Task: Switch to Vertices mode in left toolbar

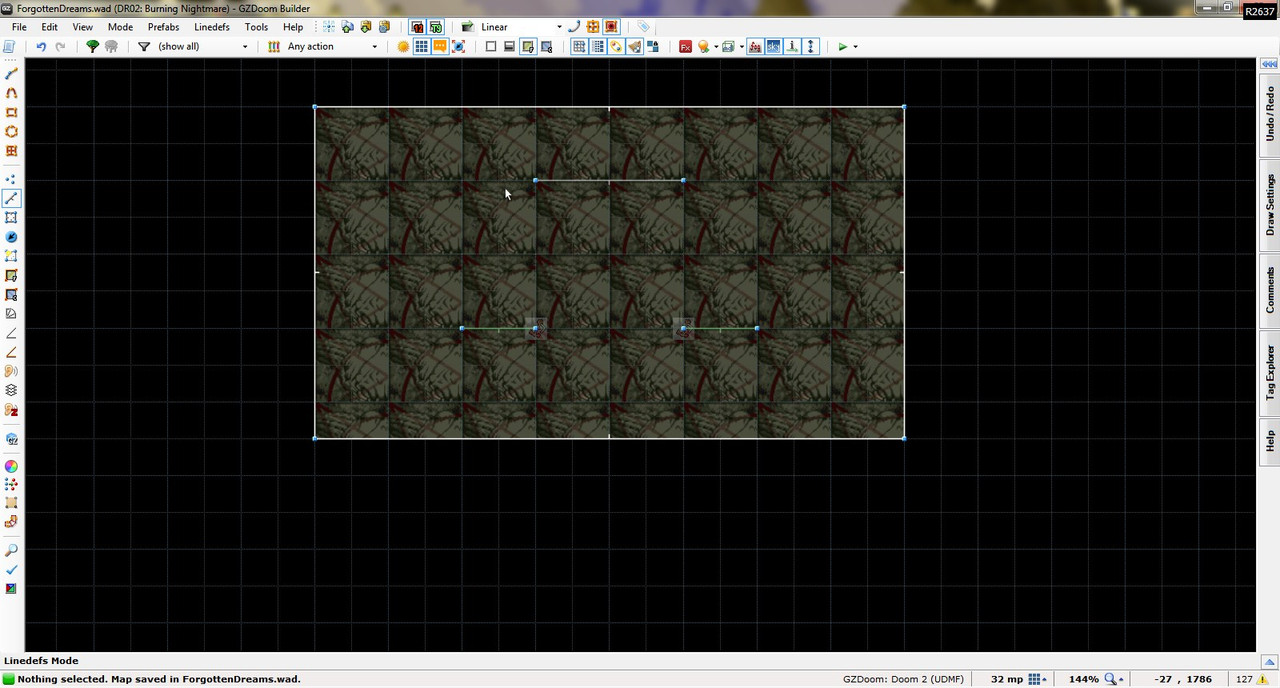Action: [x=12, y=179]
